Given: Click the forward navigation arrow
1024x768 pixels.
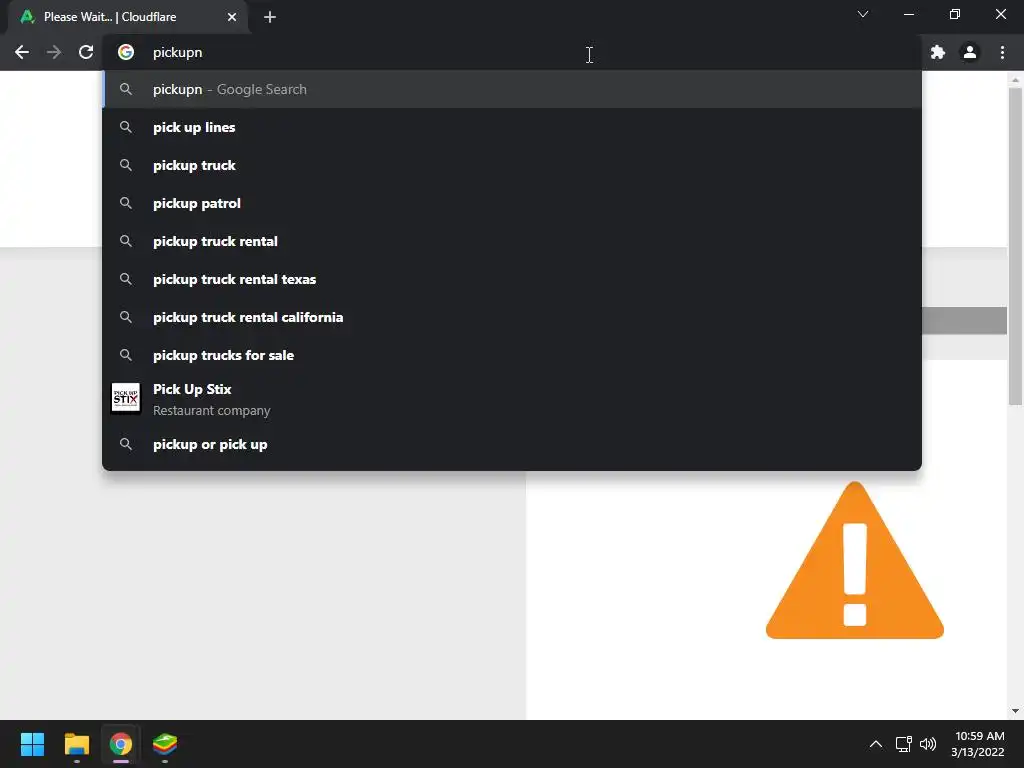Looking at the screenshot, I should tap(54, 52).
